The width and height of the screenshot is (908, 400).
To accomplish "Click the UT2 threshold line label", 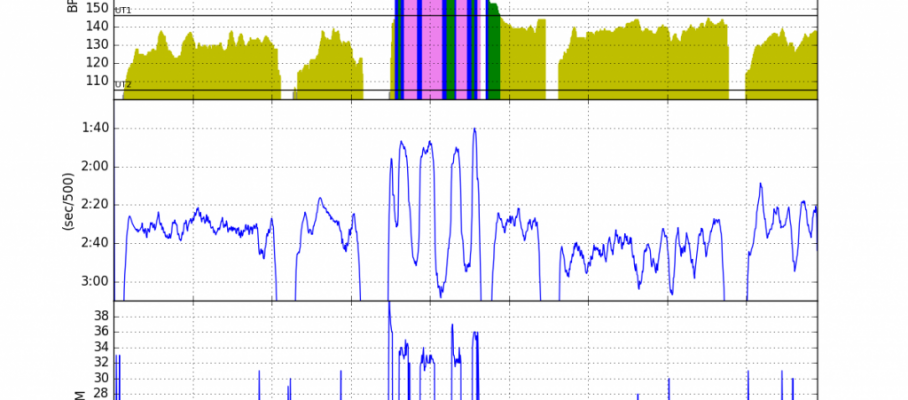I will click(123, 85).
